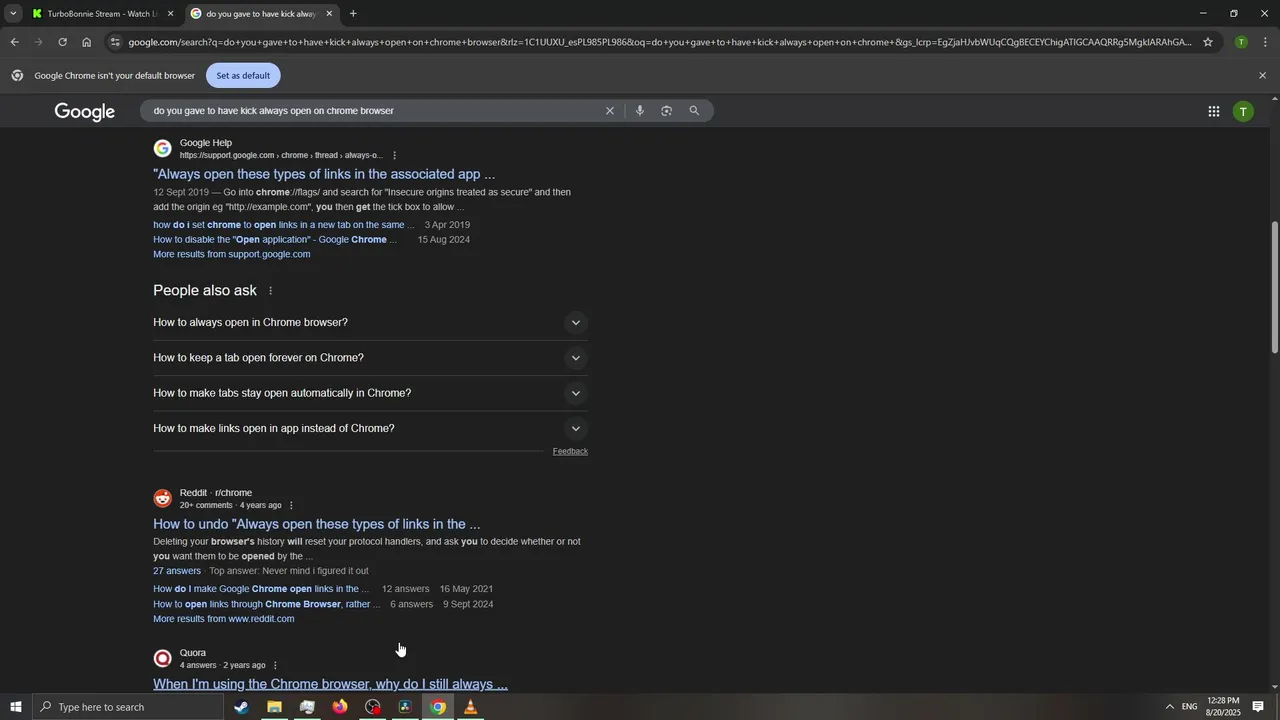
Task: Open the notification center icon
Action: (x=1258, y=707)
